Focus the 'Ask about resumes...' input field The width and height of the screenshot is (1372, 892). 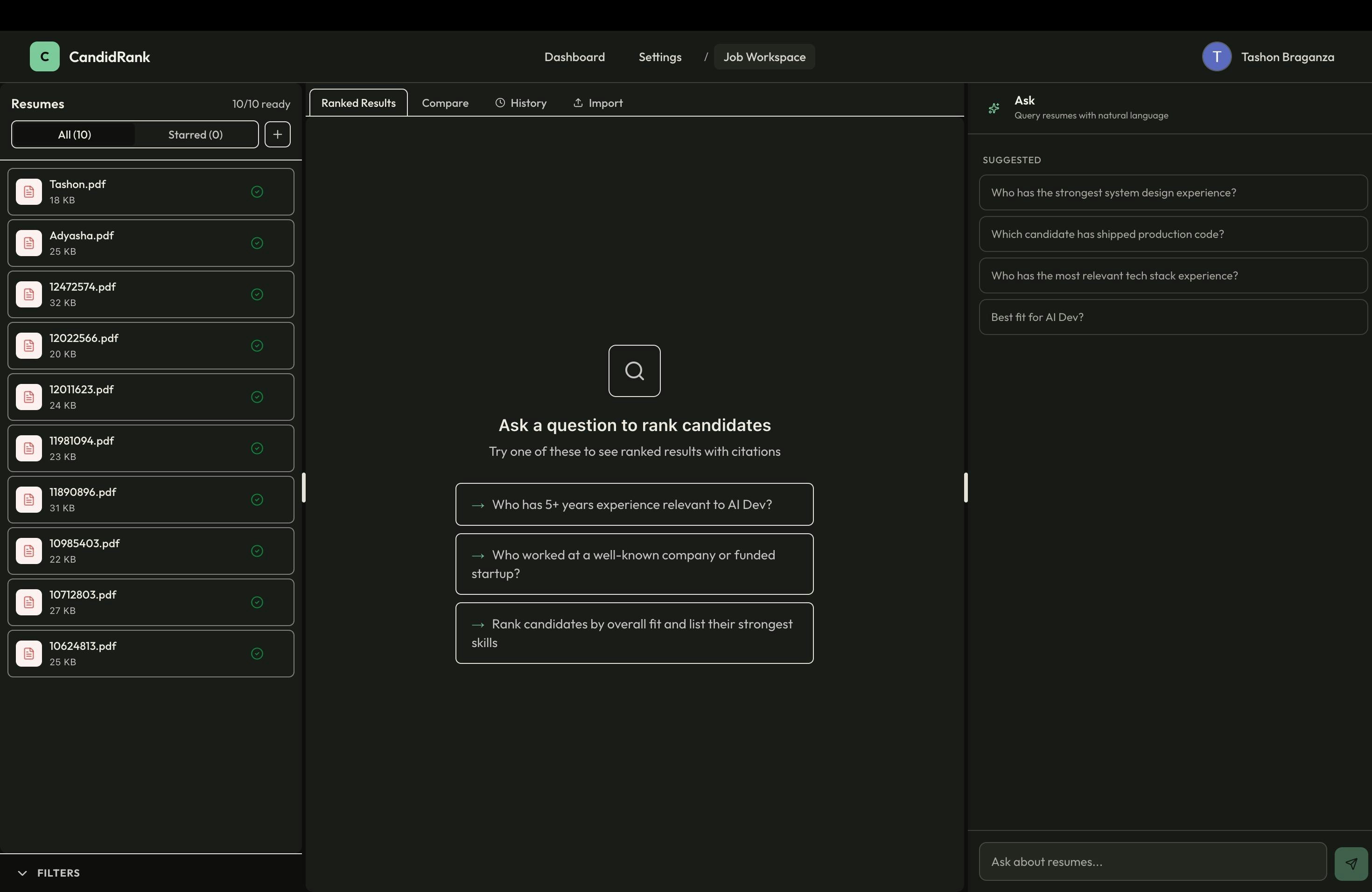pos(1152,862)
